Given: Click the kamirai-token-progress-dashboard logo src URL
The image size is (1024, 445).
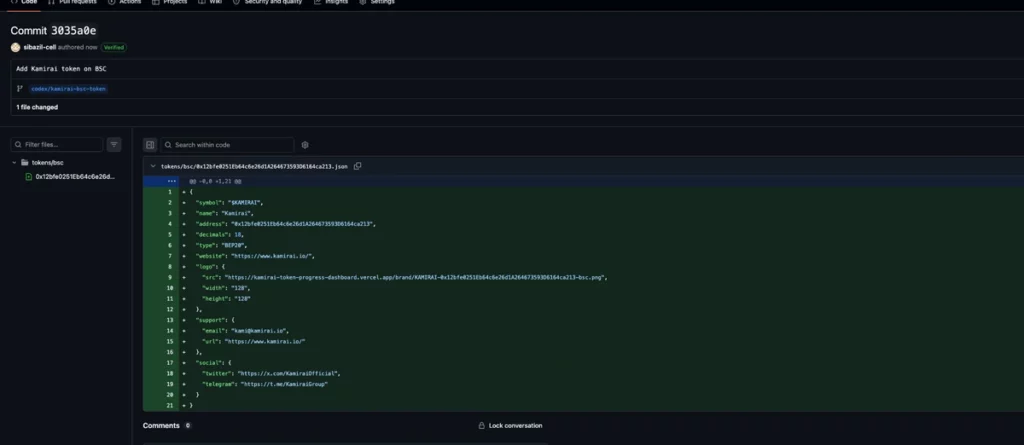Looking at the screenshot, I should click(415, 278).
